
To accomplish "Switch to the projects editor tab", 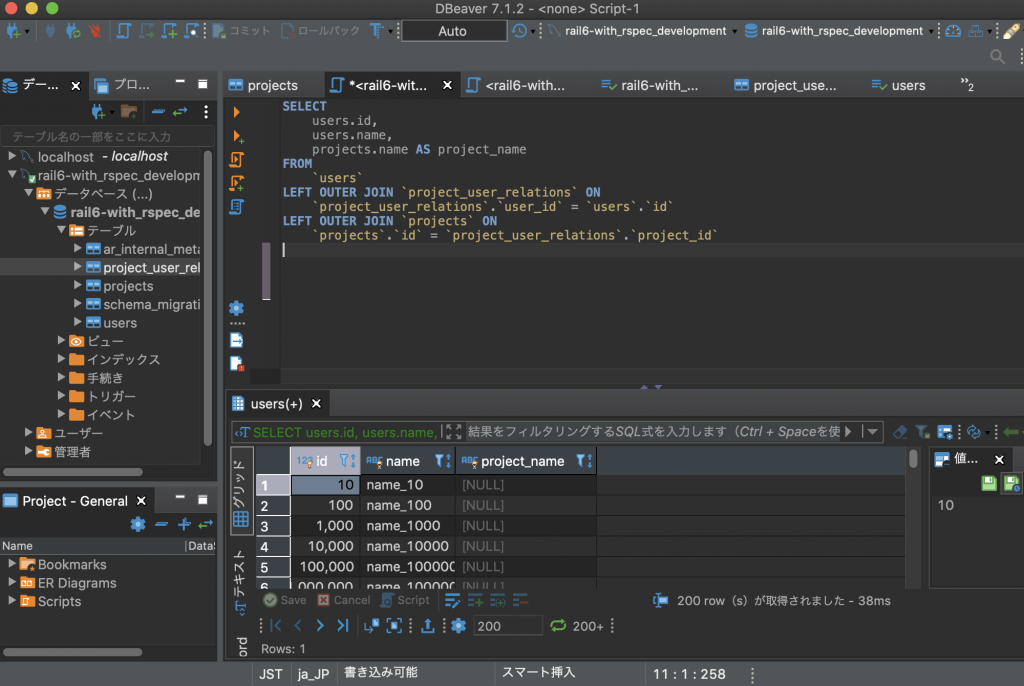I will tap(272, 85).
